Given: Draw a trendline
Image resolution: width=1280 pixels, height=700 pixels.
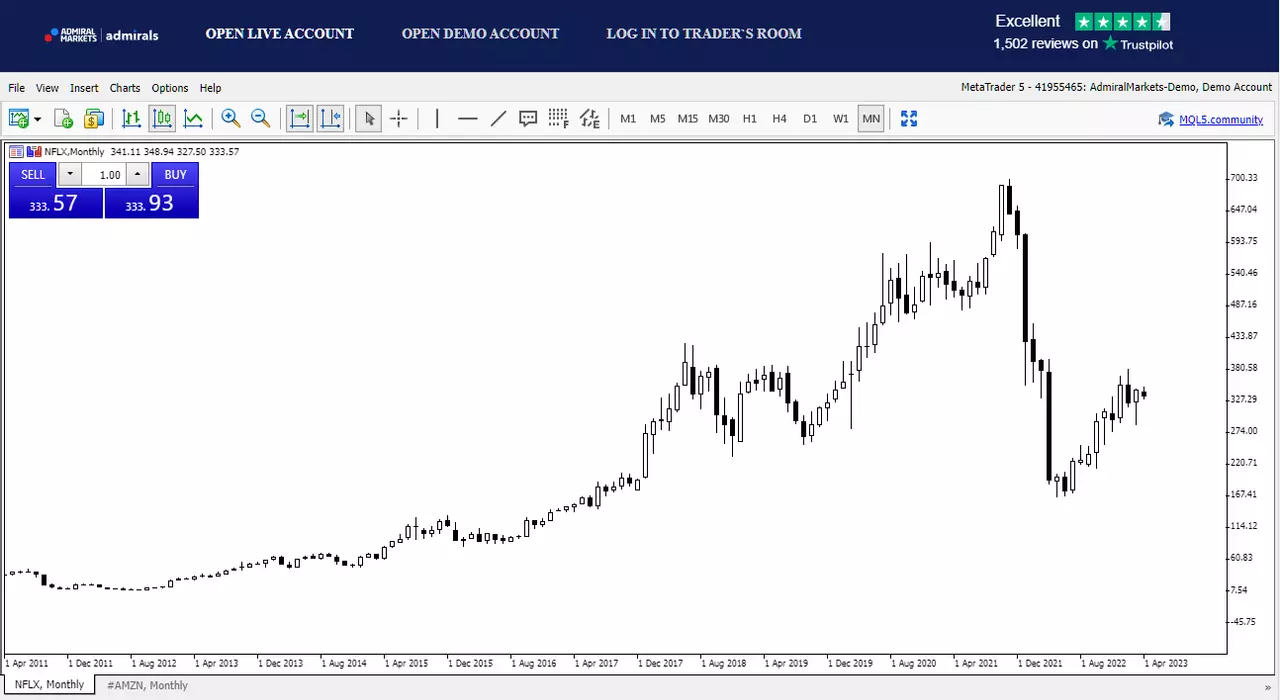Looking at the screenshot, I should [x=498, y=119].
